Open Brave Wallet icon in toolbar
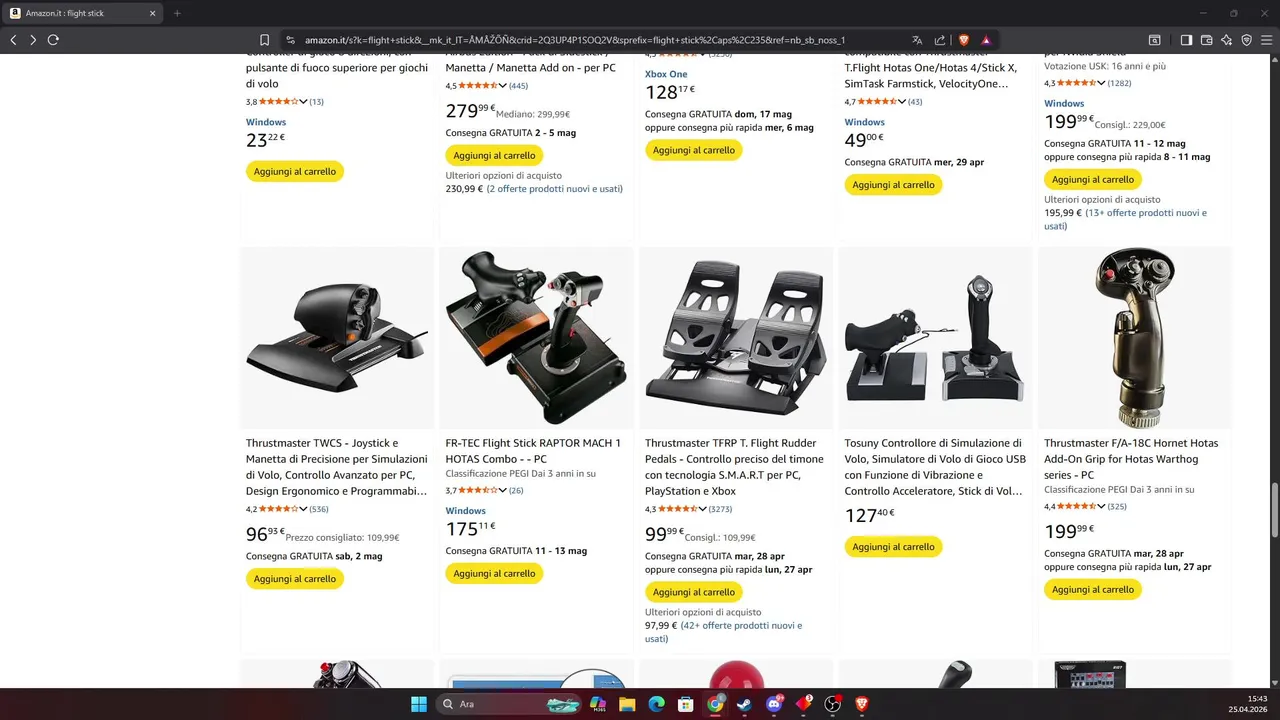 1206,40
